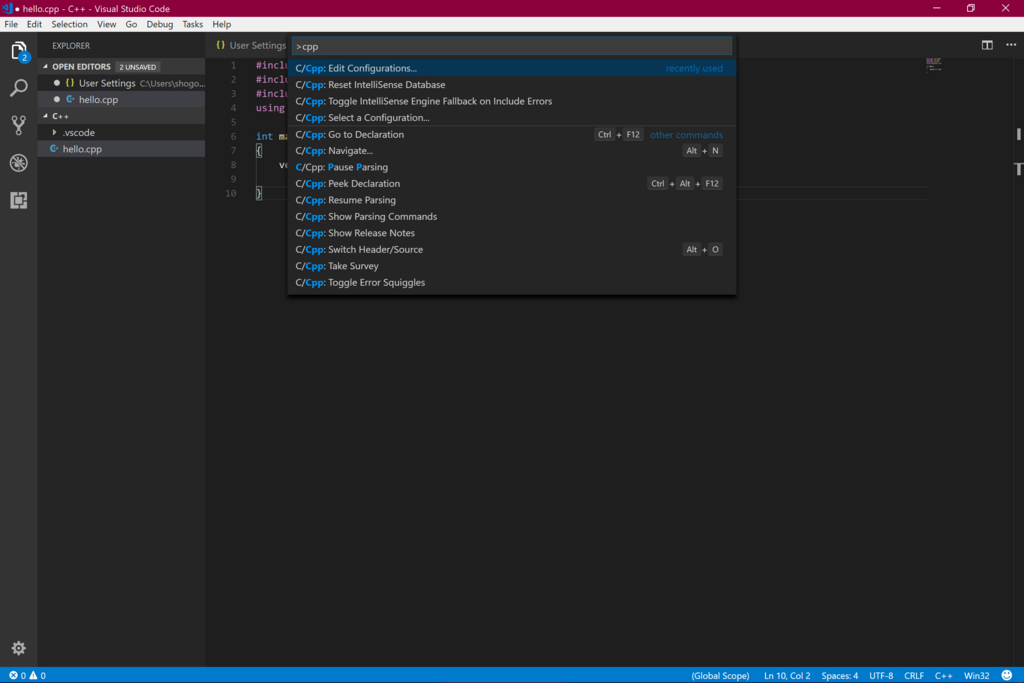Run C/Cpp: Peek Declaration
Screen dimensions: 1024x683
point(512,183)
